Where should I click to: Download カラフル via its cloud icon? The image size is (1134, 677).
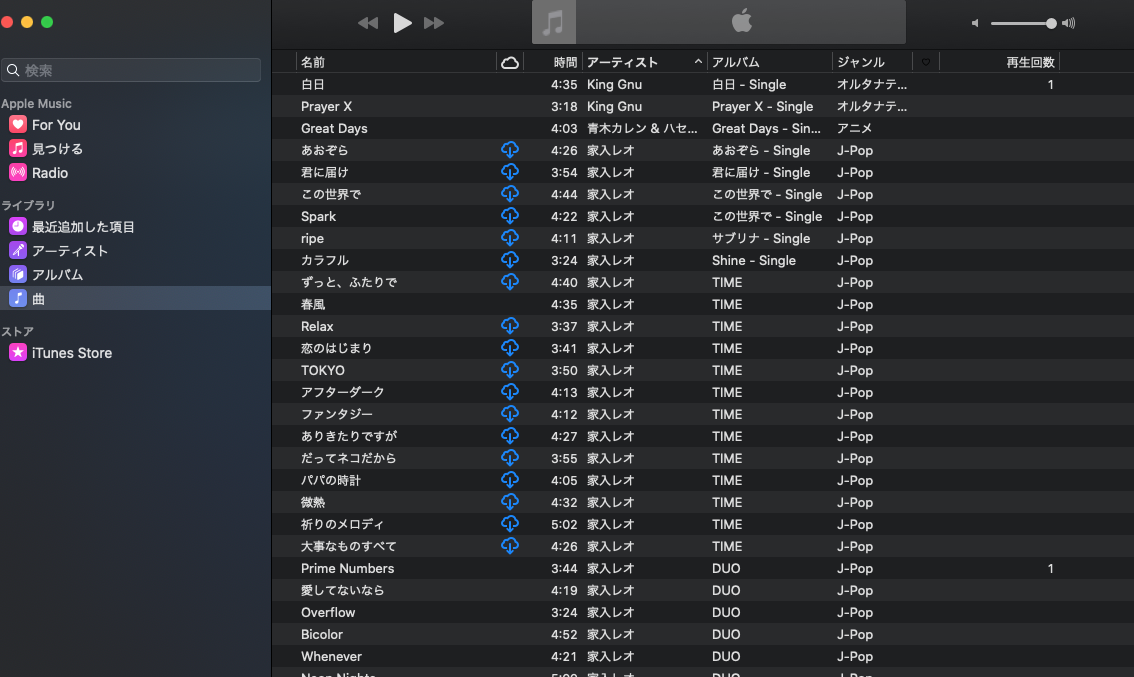510,260
